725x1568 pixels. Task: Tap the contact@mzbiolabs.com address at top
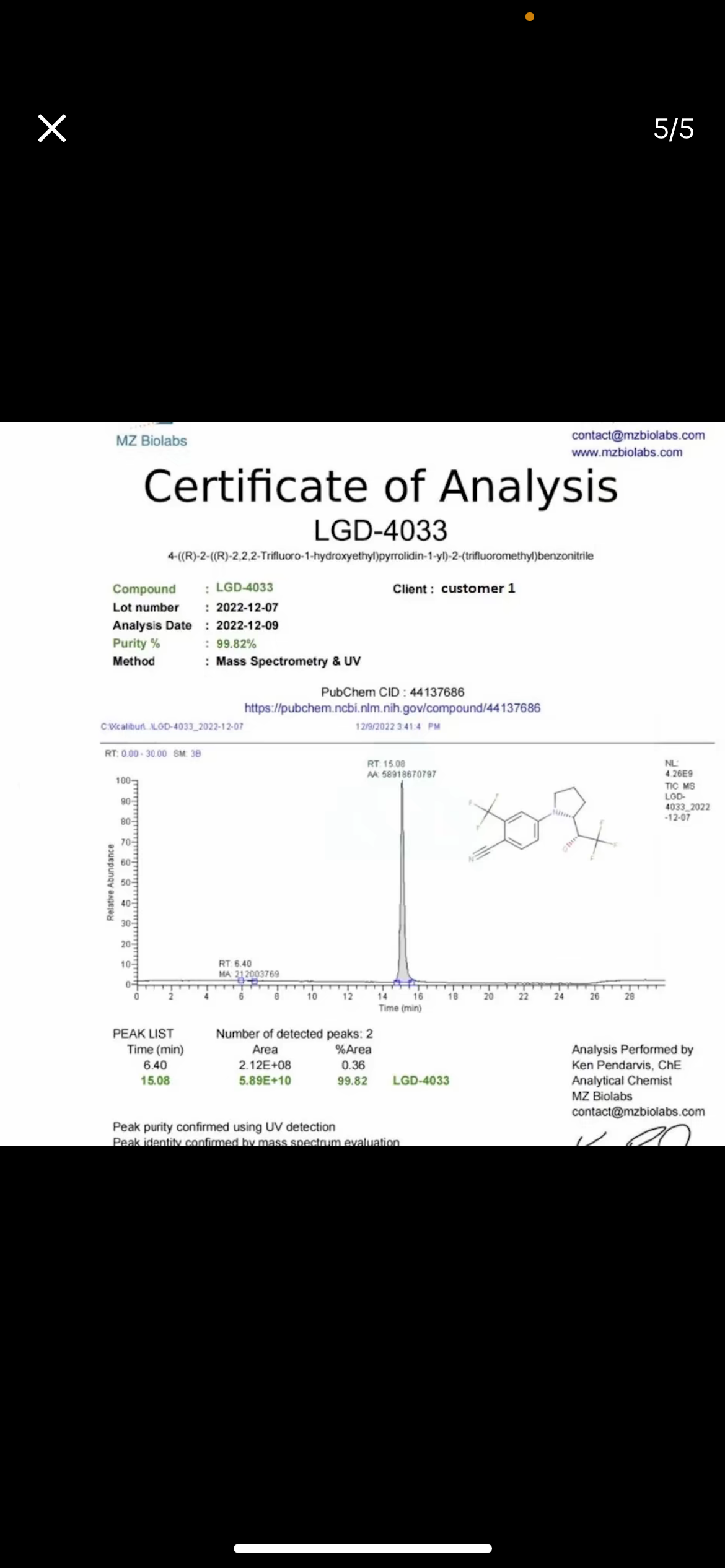(x=638, y=435)
